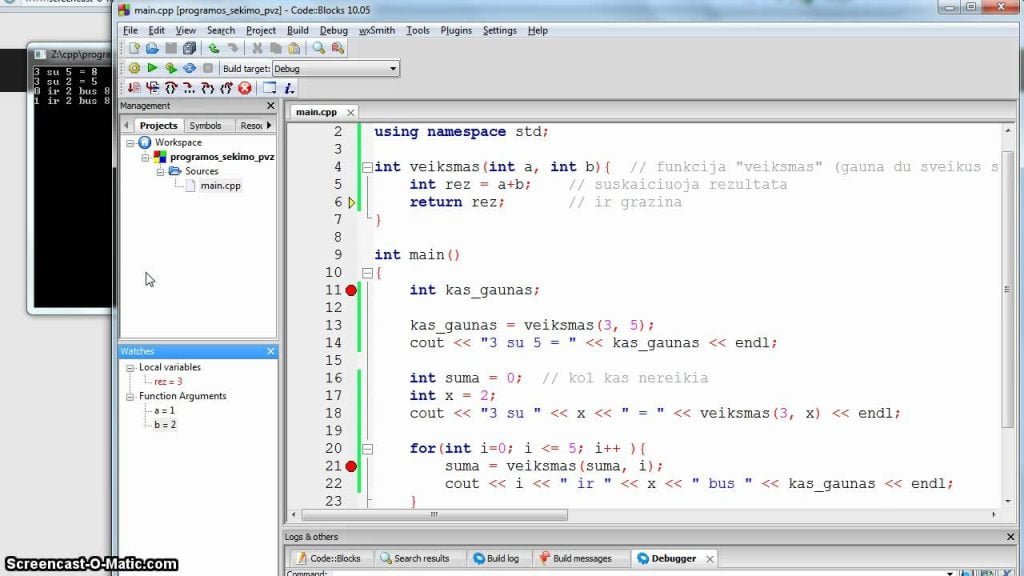The height and width of the screenshot is (576, 1024).
Task: Collapse the main function fold at line 10
Action: tap(368, 273)
